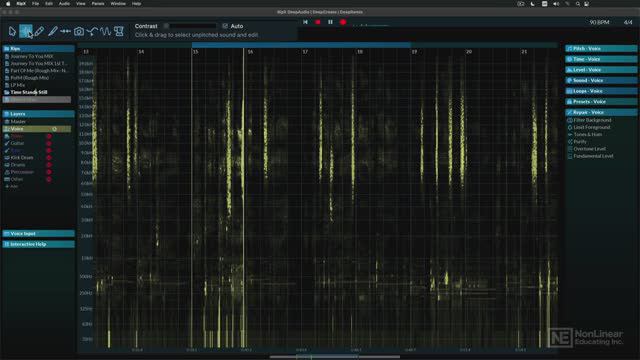Choose Overtone Level repair option
This screenshot has width=640, height=360.
click(589, 149)
